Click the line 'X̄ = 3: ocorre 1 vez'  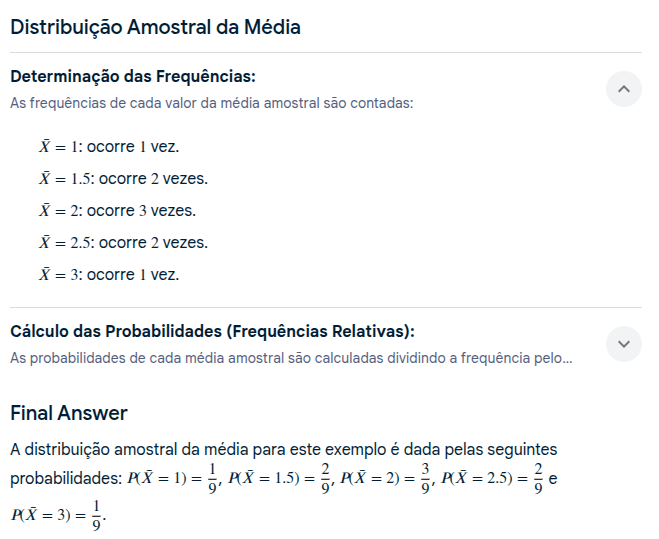[109, 275]
